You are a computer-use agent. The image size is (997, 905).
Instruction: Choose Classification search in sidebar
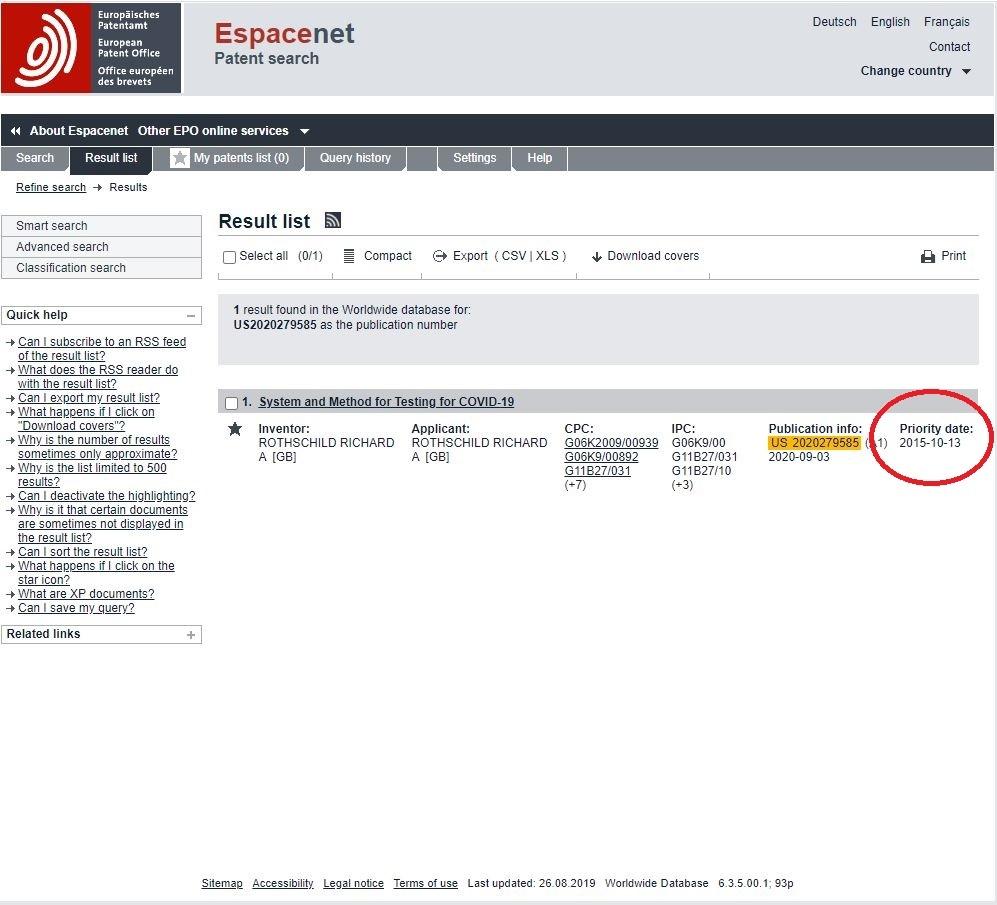tap(102, 268)
